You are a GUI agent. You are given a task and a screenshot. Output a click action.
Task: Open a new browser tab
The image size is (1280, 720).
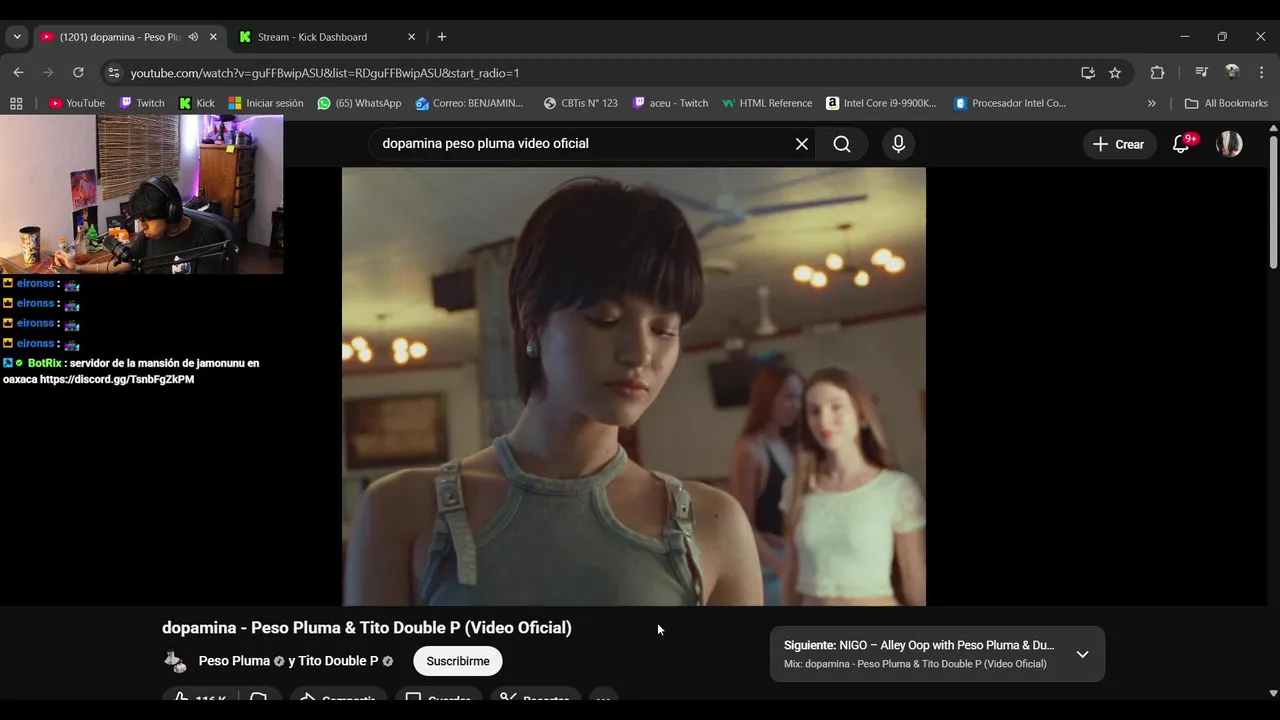(442, 37)
